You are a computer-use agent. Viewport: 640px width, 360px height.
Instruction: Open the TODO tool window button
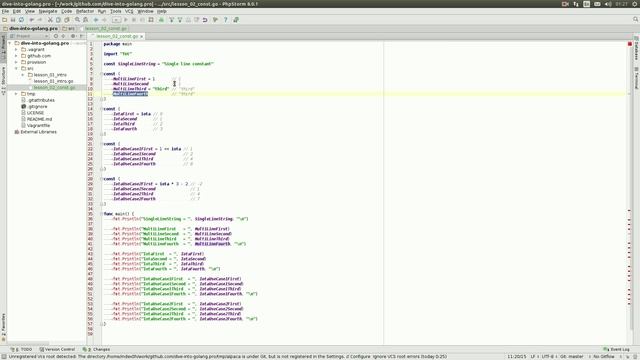(x=21, y=349)
